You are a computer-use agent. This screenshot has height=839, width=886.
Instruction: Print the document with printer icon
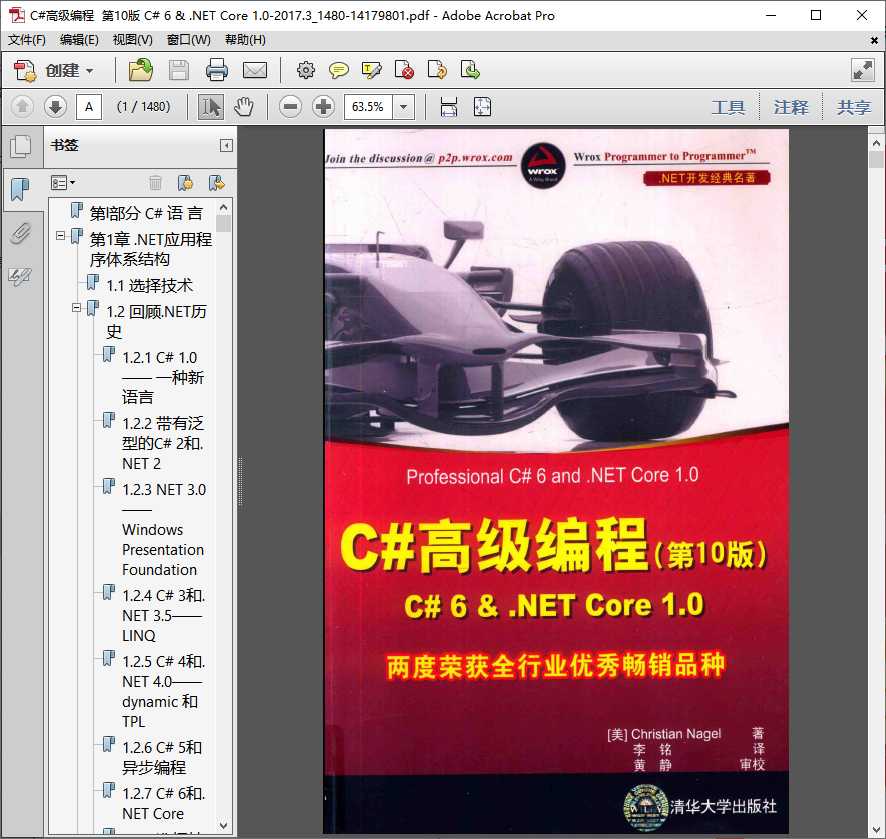coord(217,71)
